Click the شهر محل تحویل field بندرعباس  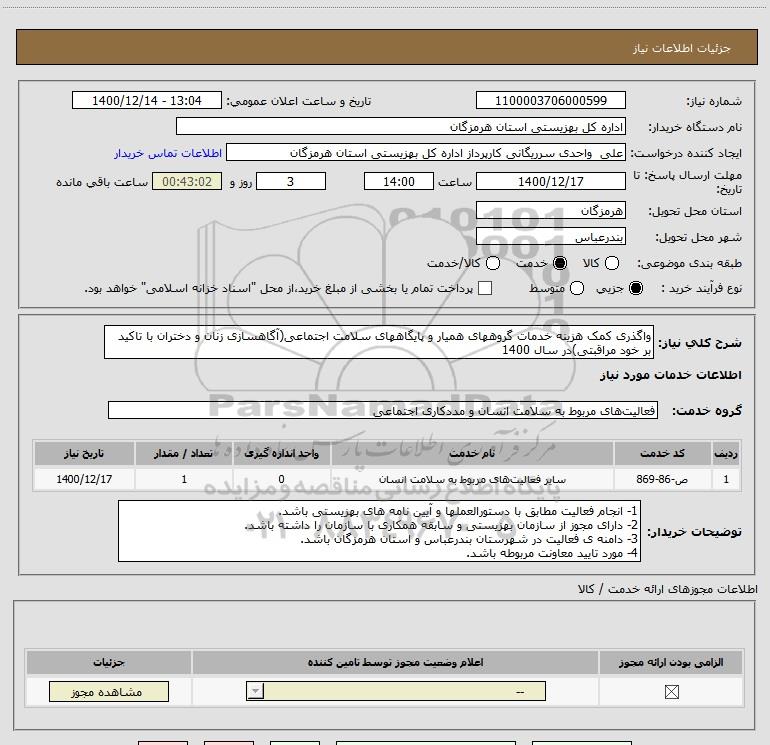pyautogui.click(x=550, y=237)
